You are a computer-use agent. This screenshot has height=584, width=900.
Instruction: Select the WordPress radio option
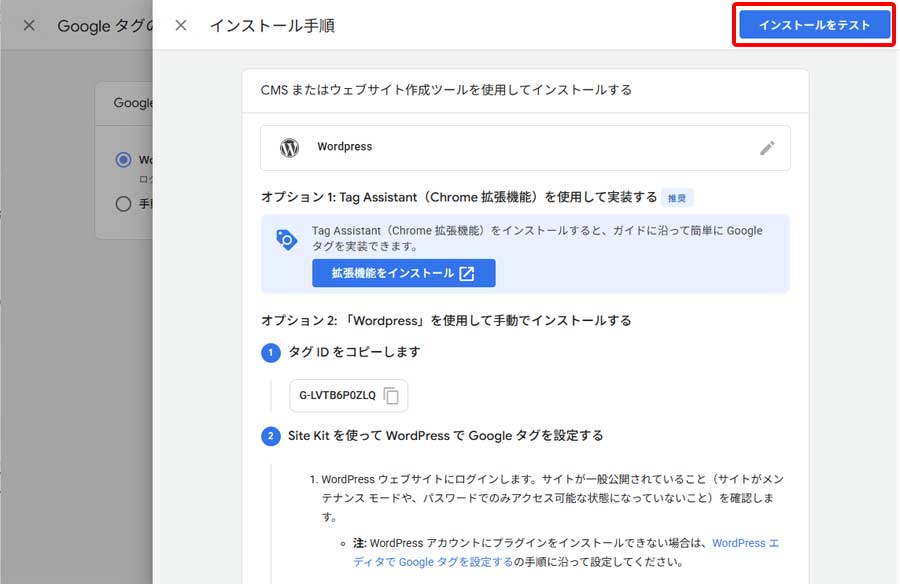tap(124, 159)
